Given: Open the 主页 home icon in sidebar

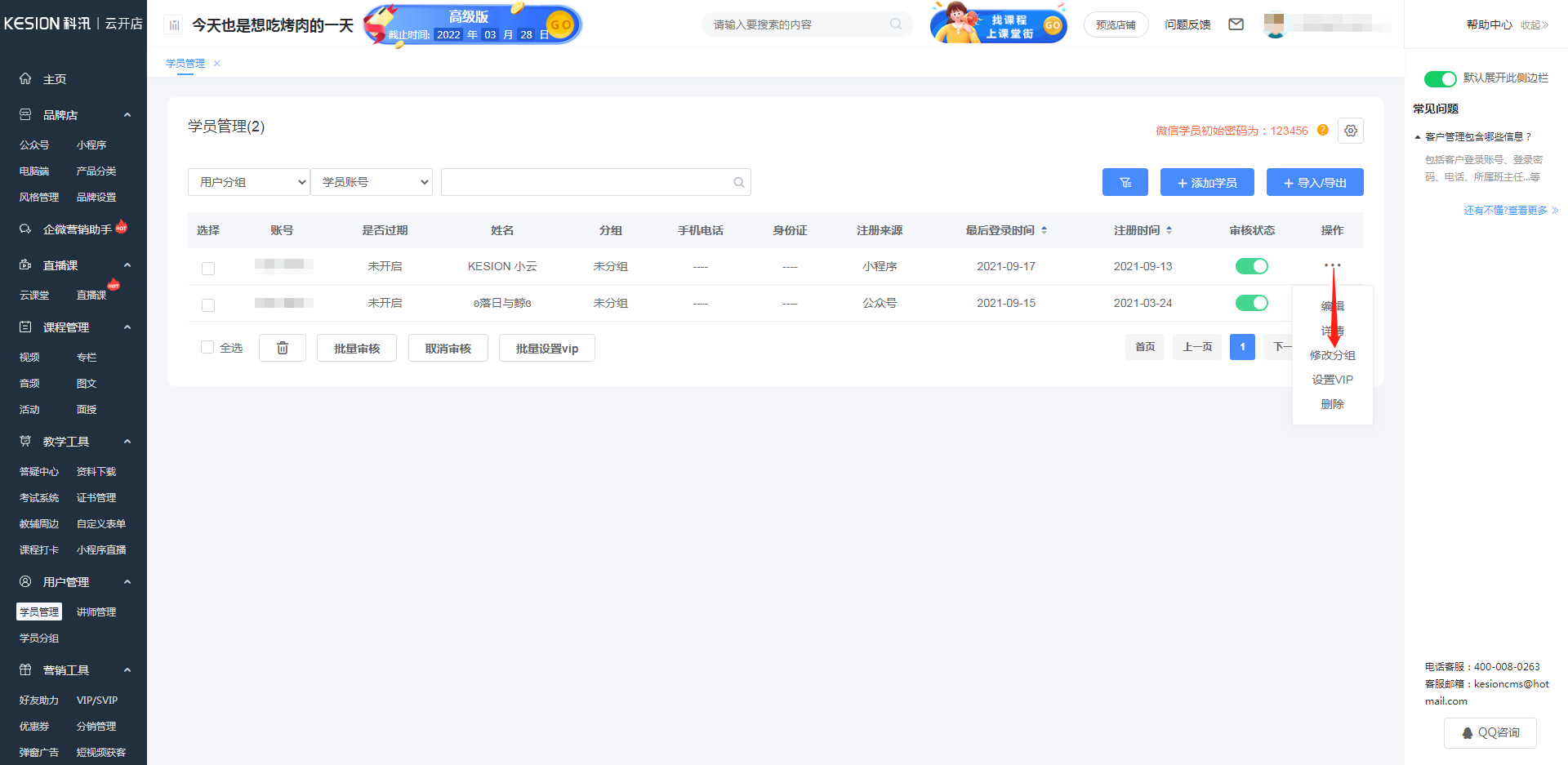Looking at the screenshot, I should click(25, 78).
